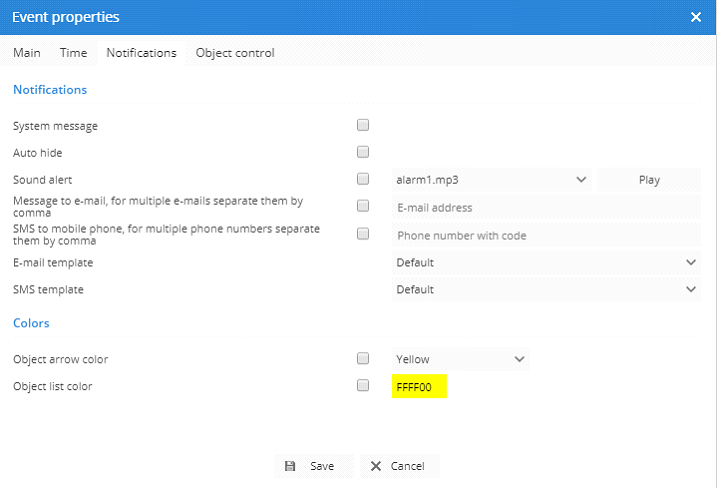Click the E-mail address input field
Screen dimensions: 717x488
[546, 208]
